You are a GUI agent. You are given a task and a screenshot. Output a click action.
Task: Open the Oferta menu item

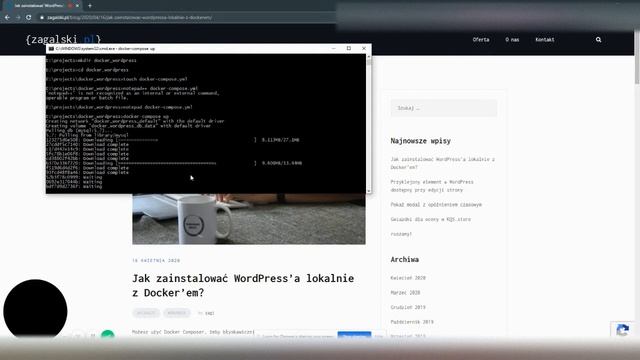tap(481, 40)
